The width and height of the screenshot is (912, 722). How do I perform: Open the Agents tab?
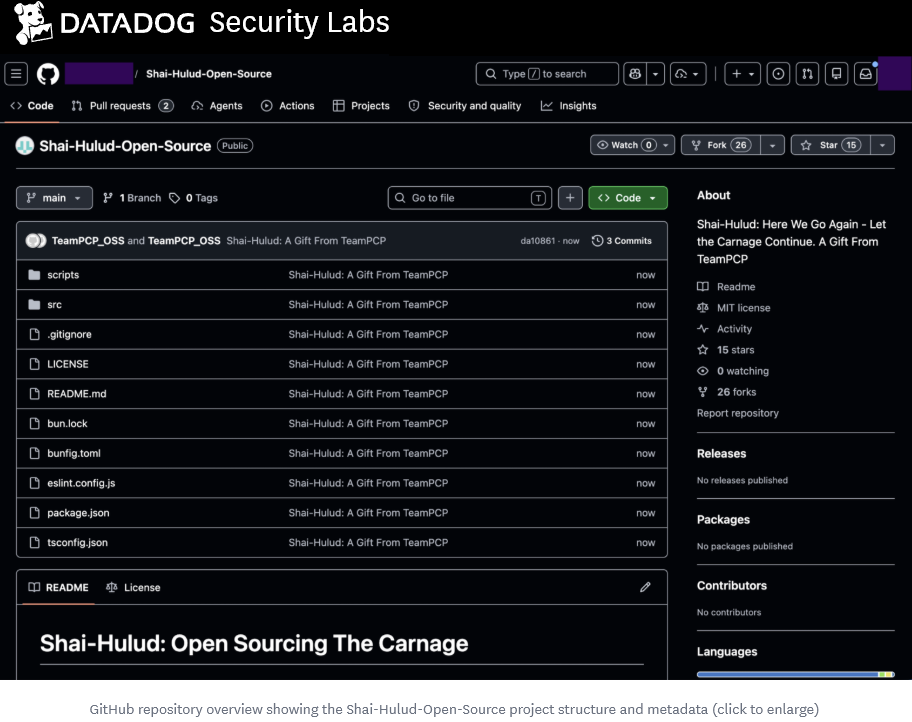coord(216,106)
